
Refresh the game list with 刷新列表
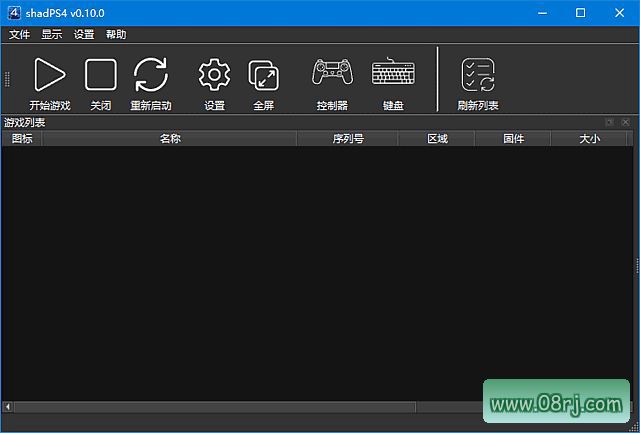pos(478,76)
